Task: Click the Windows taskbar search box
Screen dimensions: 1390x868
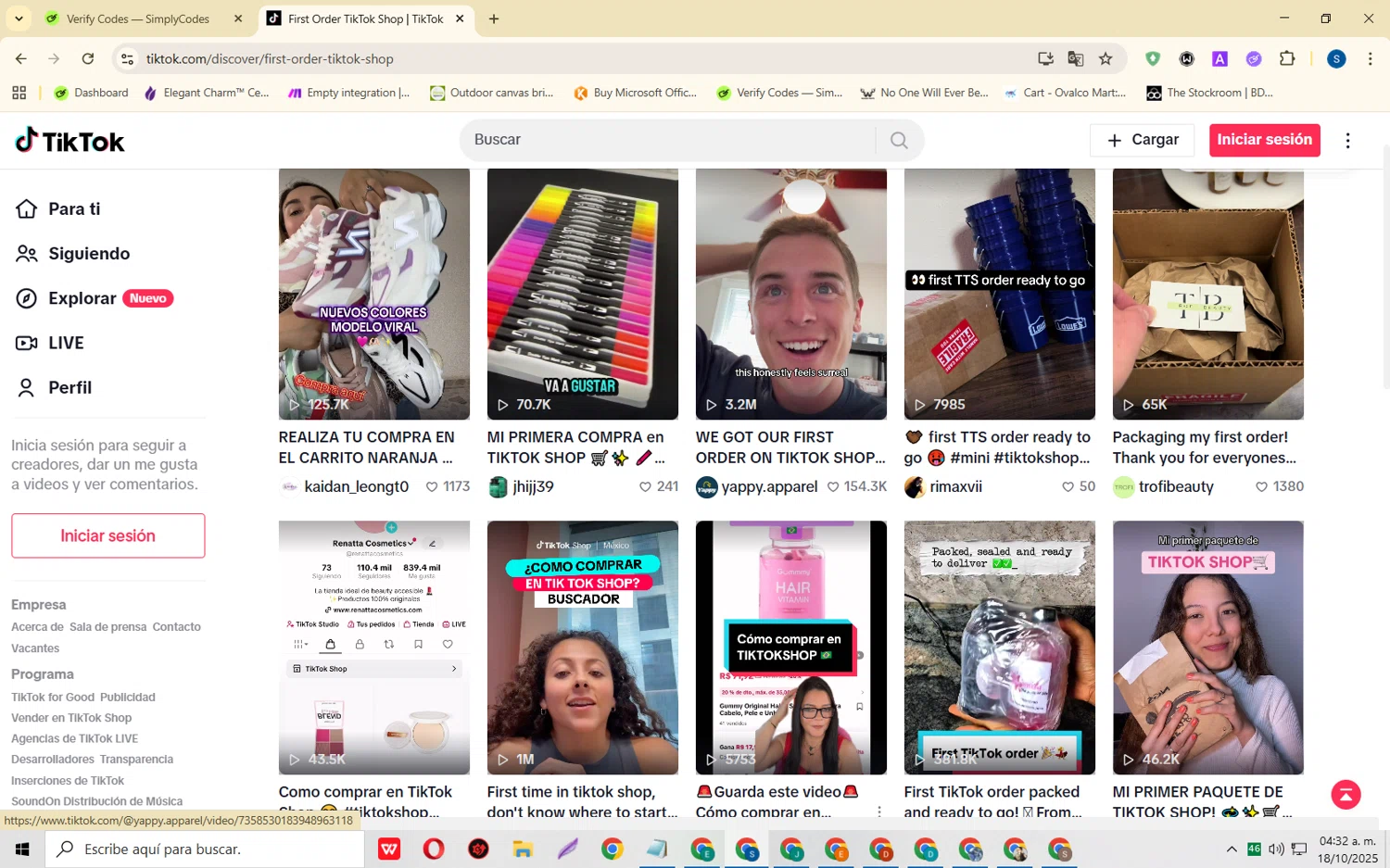Action: point(205,849)
